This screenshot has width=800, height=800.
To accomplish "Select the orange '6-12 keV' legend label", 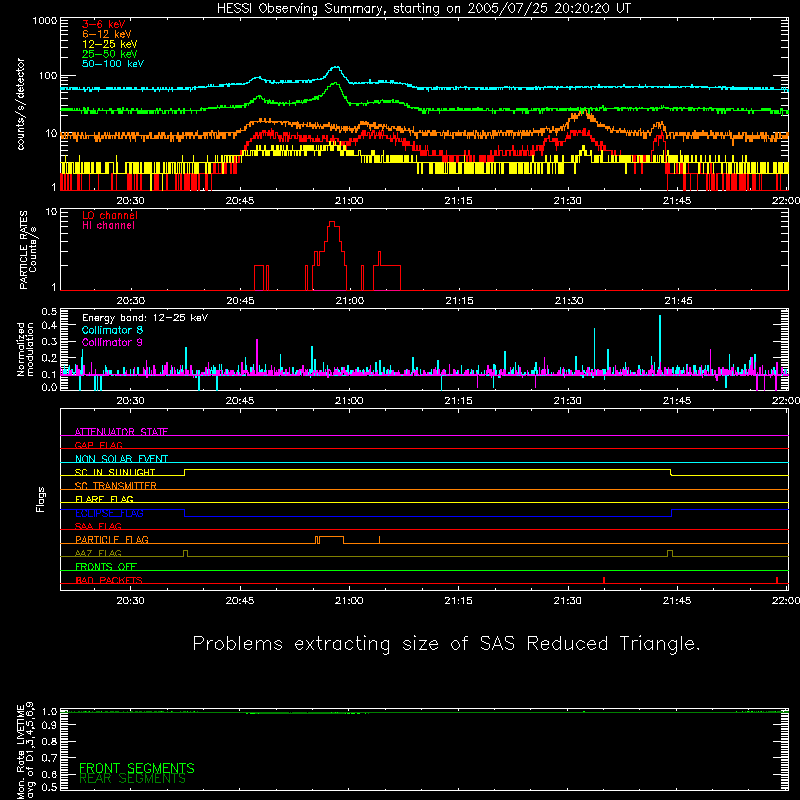I will (x=107, y=34).
